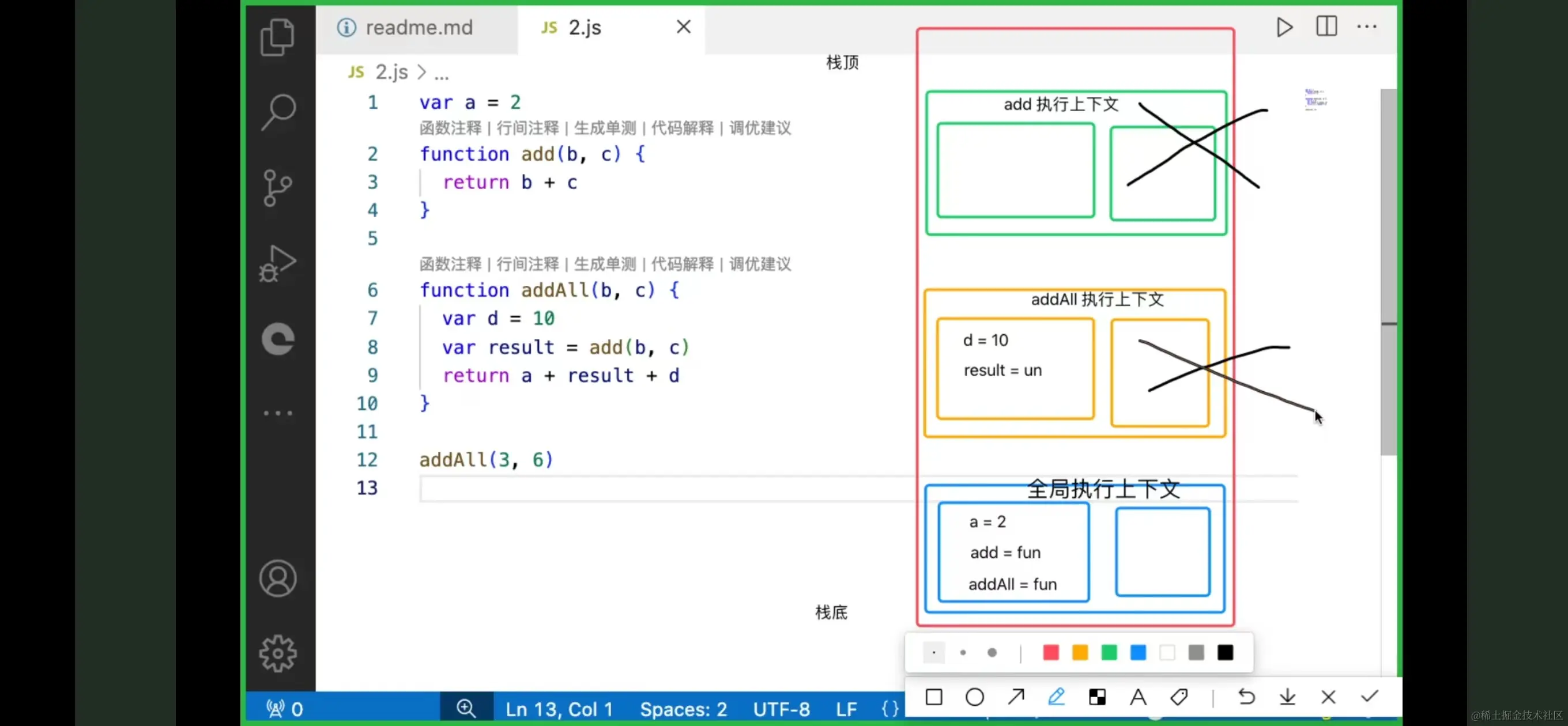The image size is (1568, 726).
Task: Undo the last annotation
Action: 1246,697
